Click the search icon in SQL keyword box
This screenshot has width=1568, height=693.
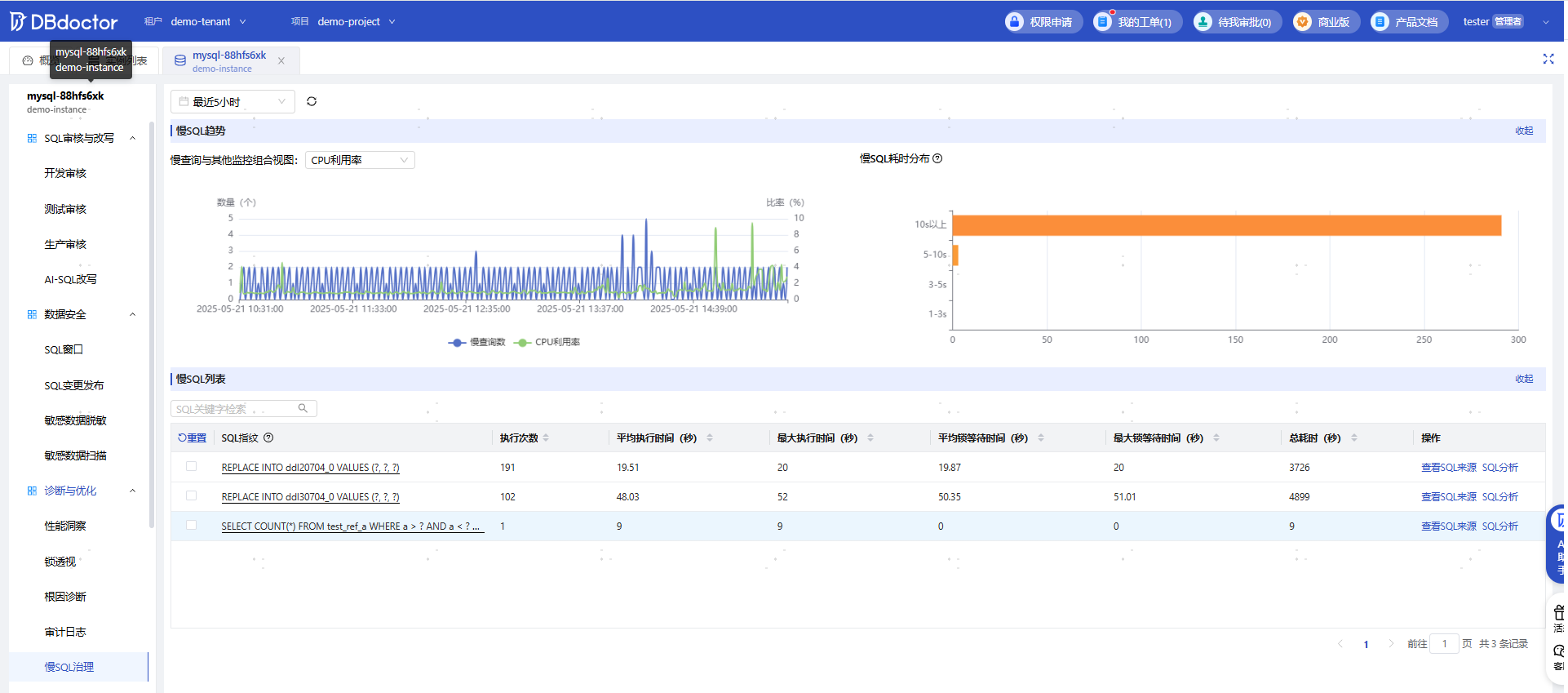[303, 409]
